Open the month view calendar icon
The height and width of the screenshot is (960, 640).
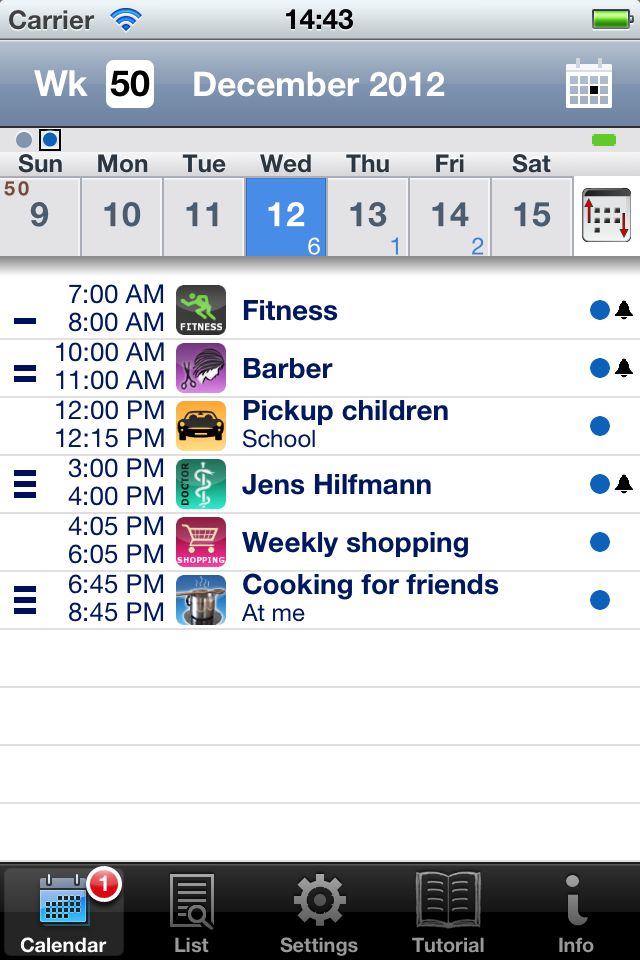589,84
